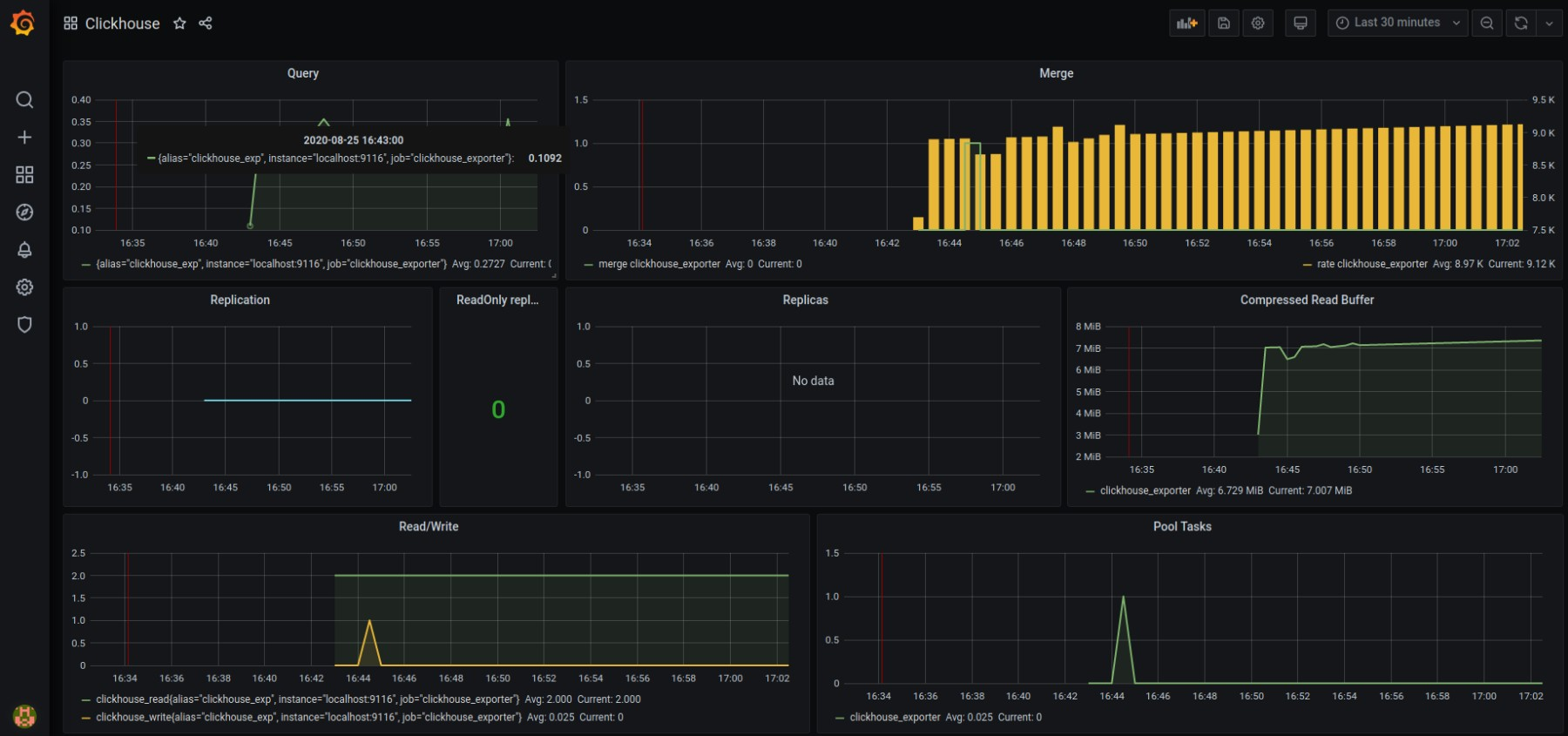The width and height of the screenshot is (1568, 736).
Task: Zoom out the time range
Action: click(x=1487, y=24)
